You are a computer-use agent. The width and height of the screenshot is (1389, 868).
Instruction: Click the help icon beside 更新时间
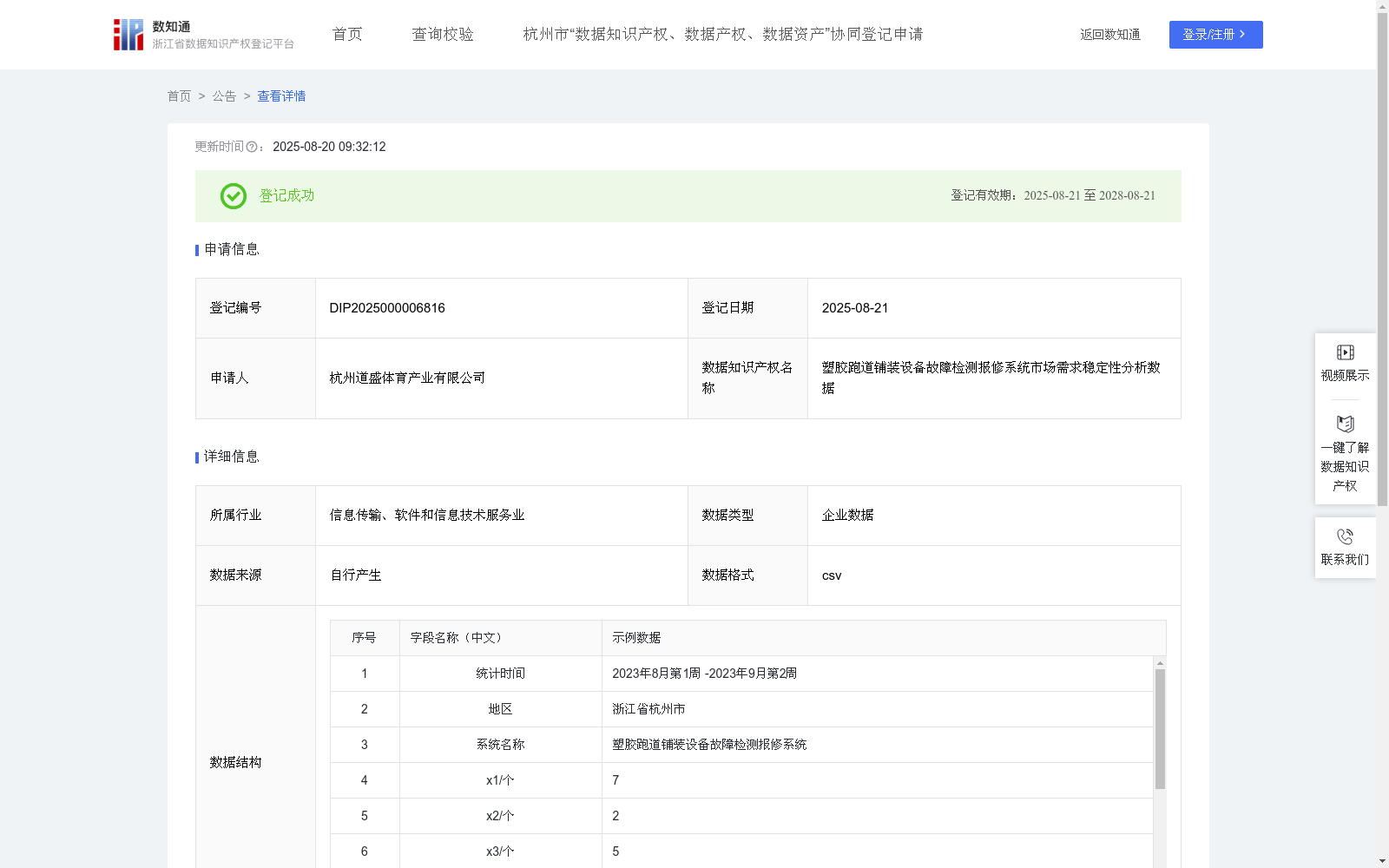click(252, 148)
